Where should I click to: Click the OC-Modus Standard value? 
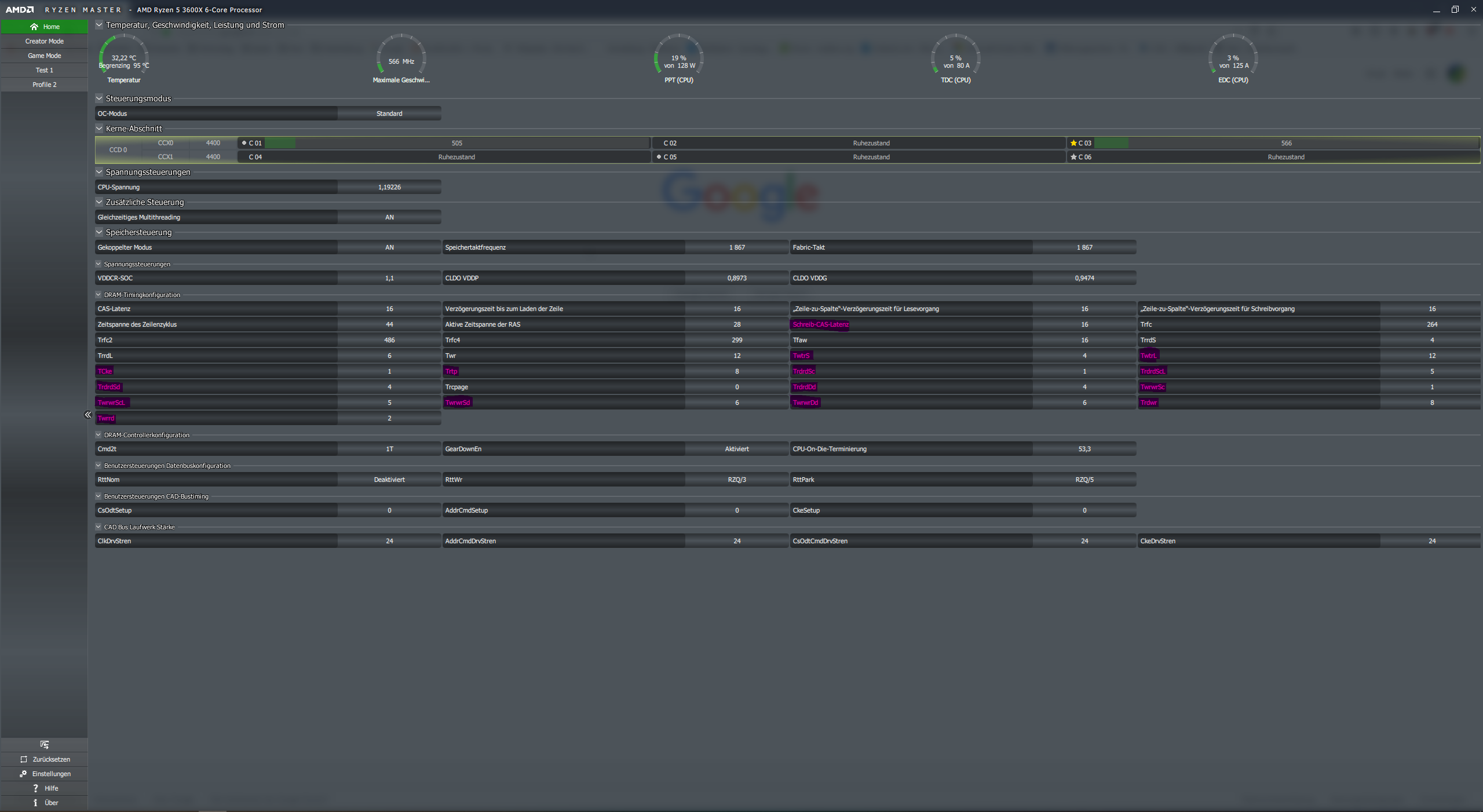pyautogui.click(x=389, y=114)
